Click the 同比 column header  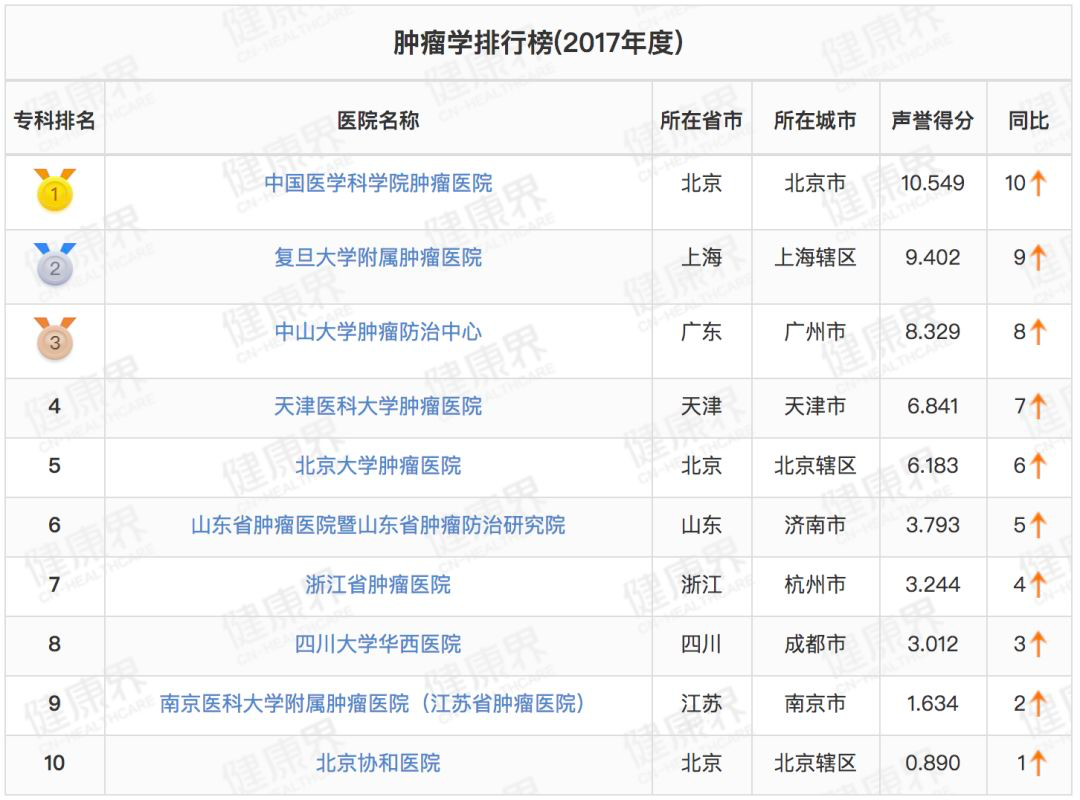point(1028,121)
